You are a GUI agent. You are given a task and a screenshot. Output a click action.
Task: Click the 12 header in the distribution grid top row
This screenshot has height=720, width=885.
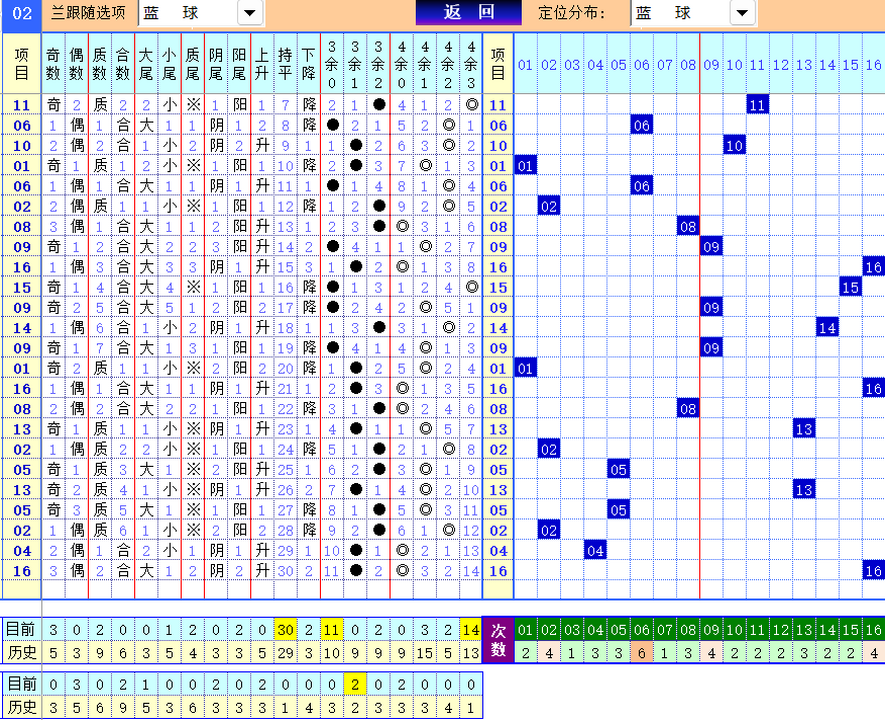[x=781, y=65]
